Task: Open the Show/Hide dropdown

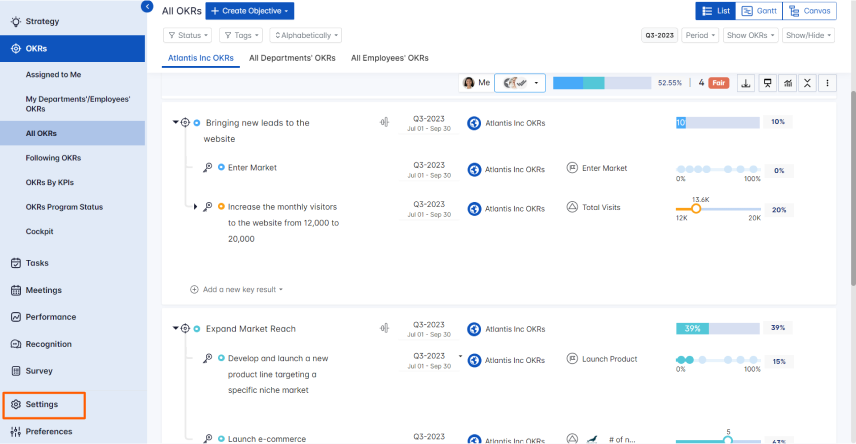Action: [x=809, y=35]
